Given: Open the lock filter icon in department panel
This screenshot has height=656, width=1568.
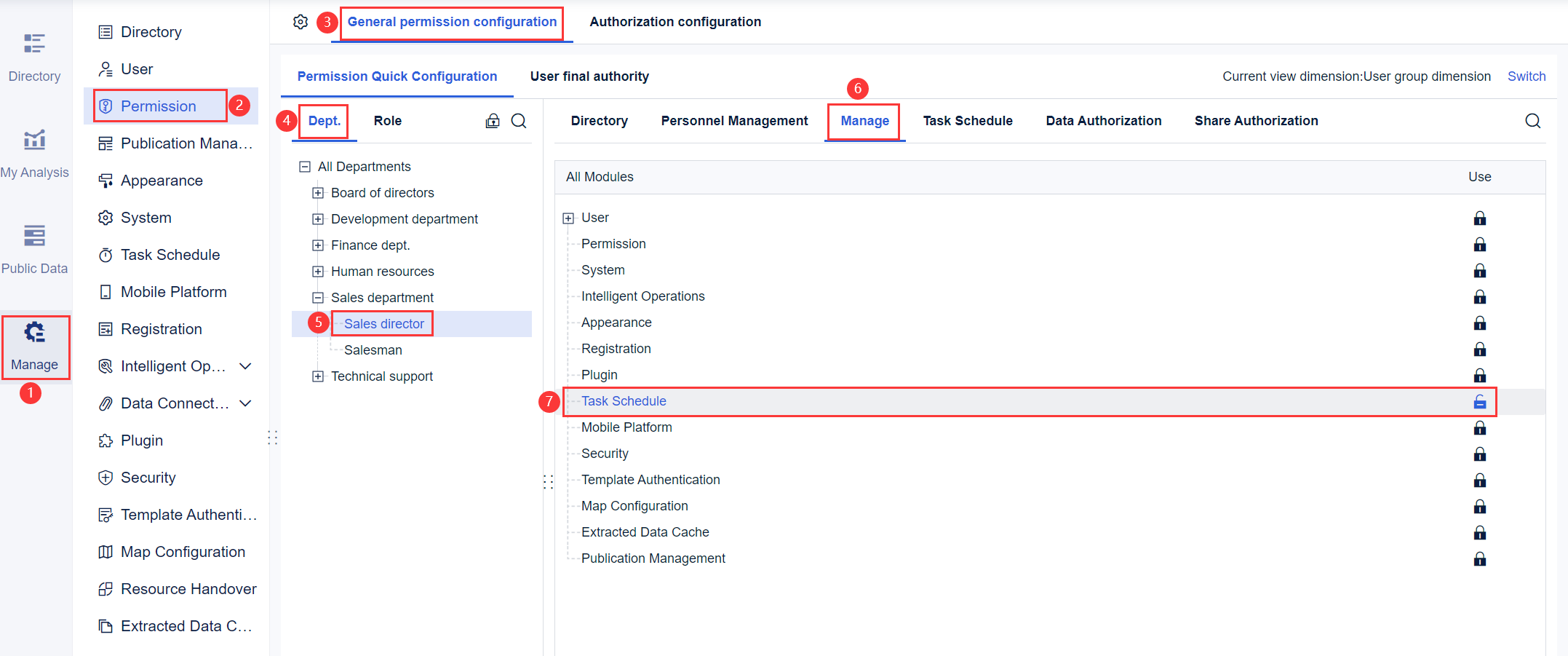Looking at the screenshot, I should click(493, 121).
